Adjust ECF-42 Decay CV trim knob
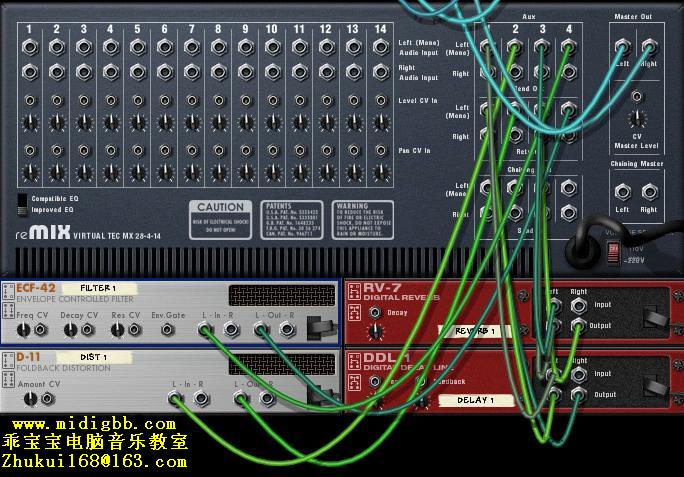This screenshot has width=684, height=477. tap(70, 330)
